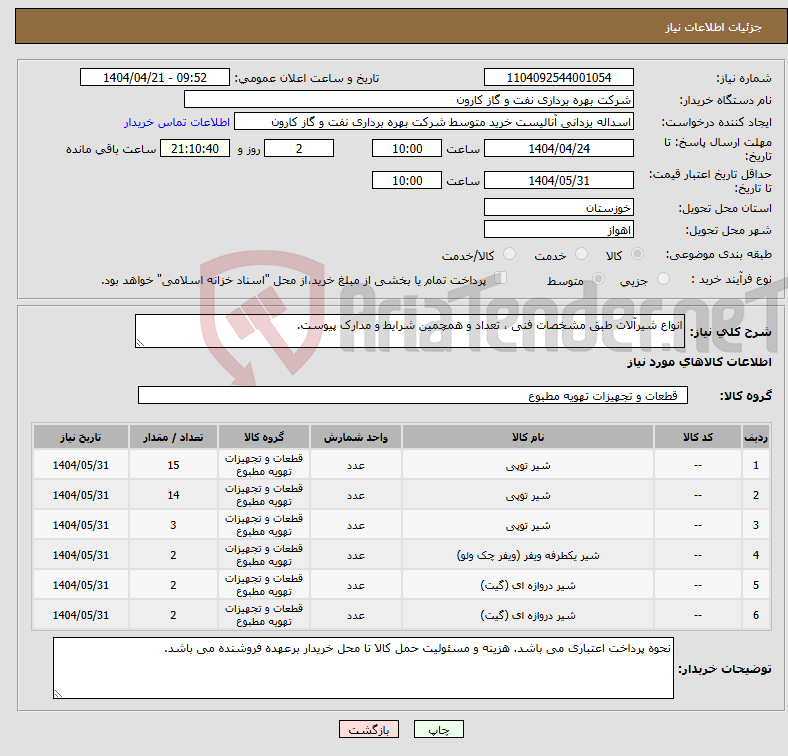Click quantity 3 in row 3

173,525
